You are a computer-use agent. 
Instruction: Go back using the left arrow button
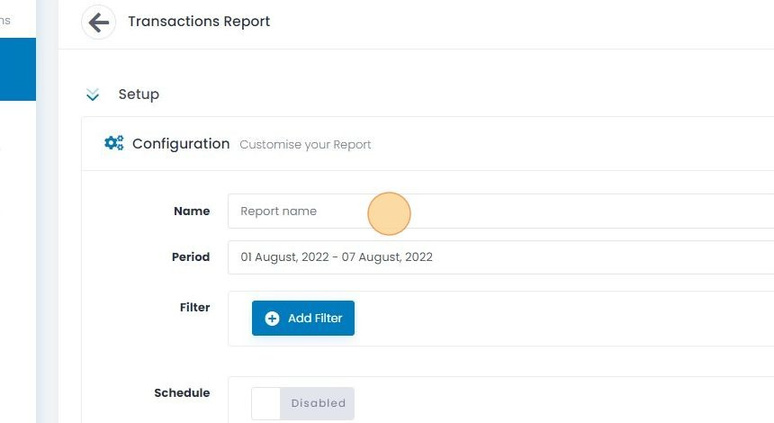pyautogui.click(x=99, y=22)
